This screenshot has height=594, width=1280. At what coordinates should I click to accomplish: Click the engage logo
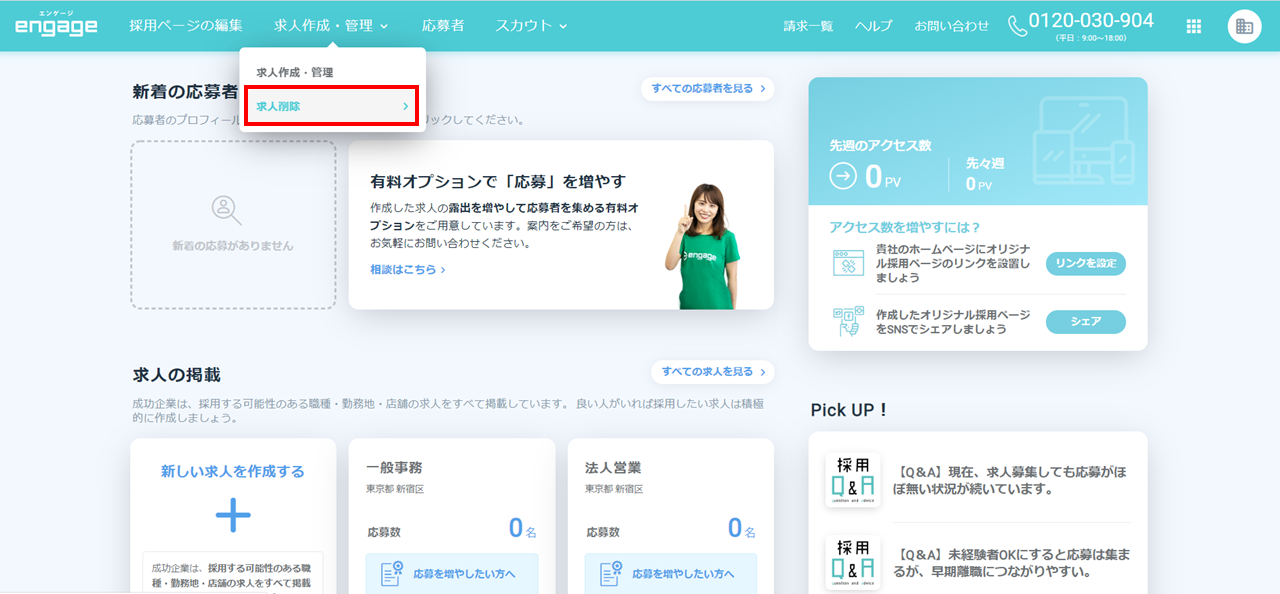click(56, 24)
